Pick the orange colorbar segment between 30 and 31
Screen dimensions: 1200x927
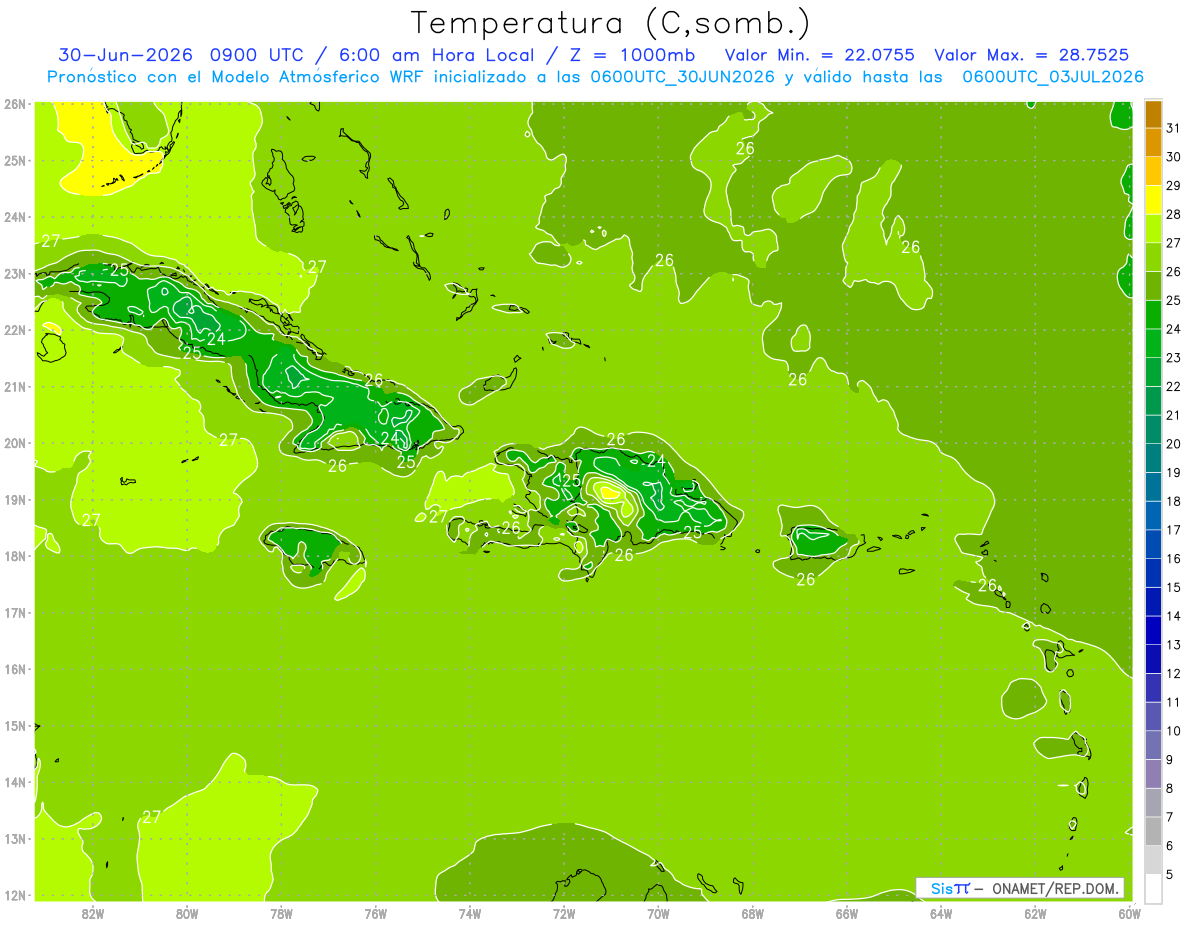[x=1153, y=143]
